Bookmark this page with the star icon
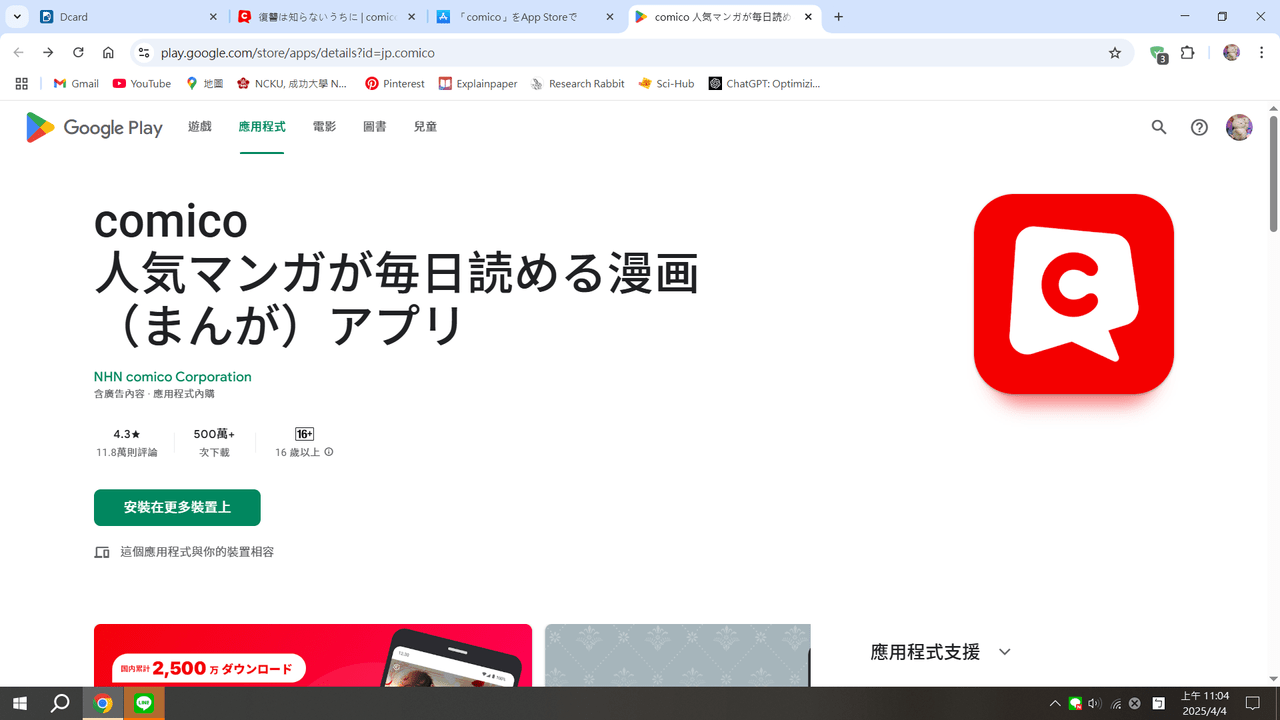The height and width of the screenshot is (720, 1280). pyautogui.click(x=1114, y=53)
